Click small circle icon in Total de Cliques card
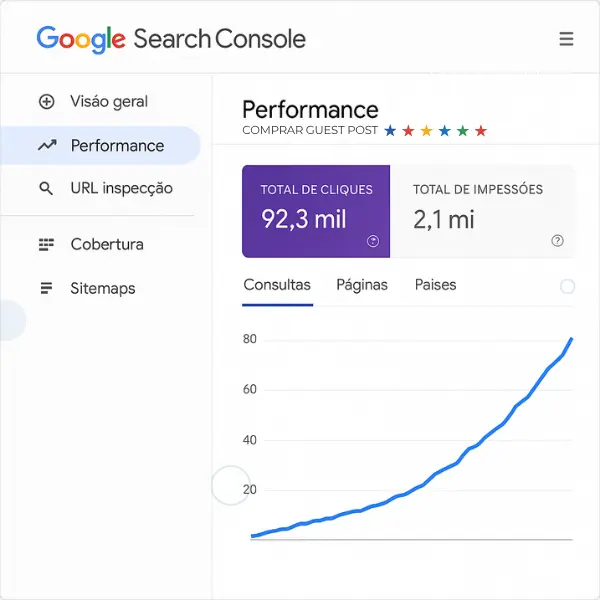600x600 pixels. click(x=373, y=241)
